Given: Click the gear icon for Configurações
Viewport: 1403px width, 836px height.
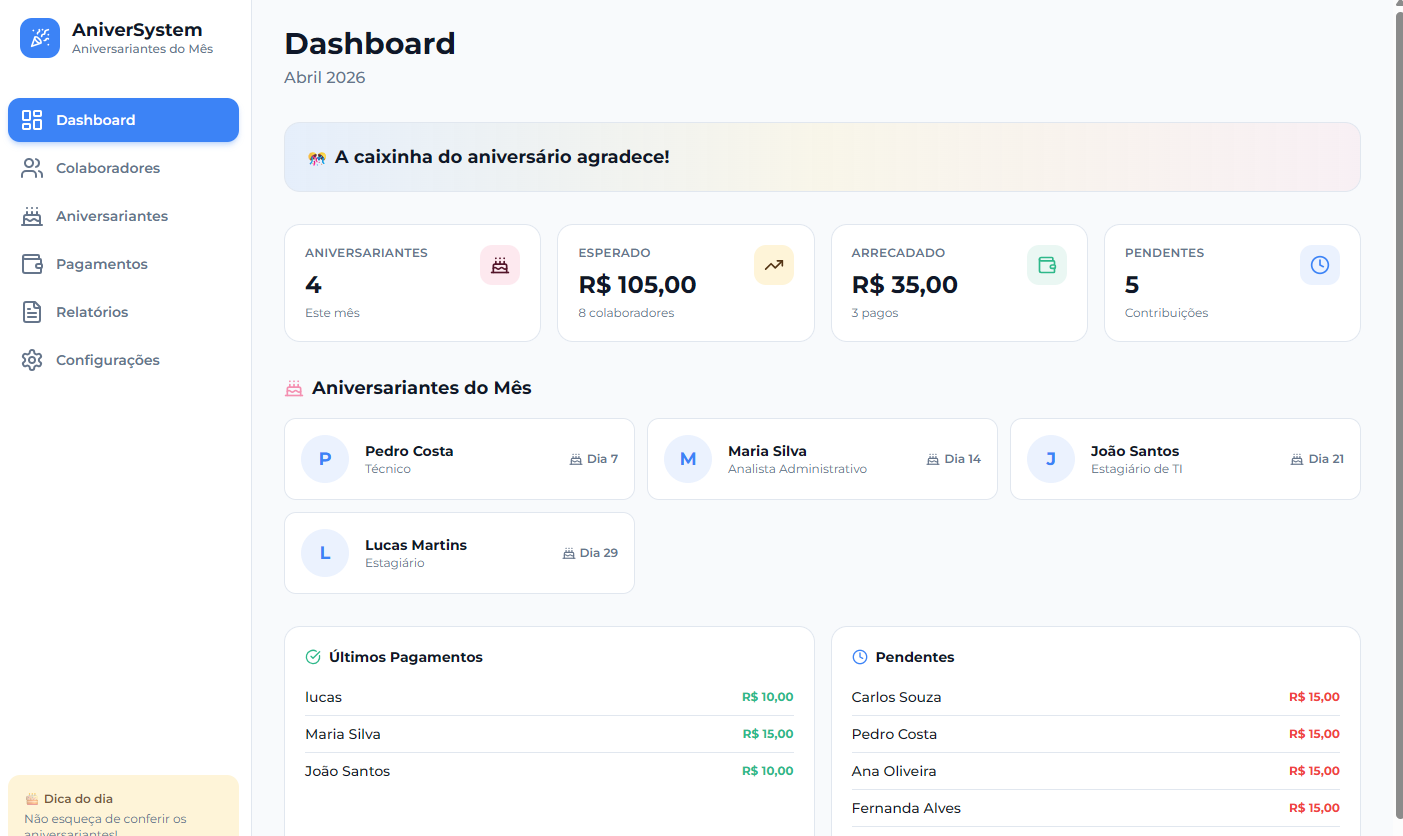Looking at the screenshot, I should 32,360.
